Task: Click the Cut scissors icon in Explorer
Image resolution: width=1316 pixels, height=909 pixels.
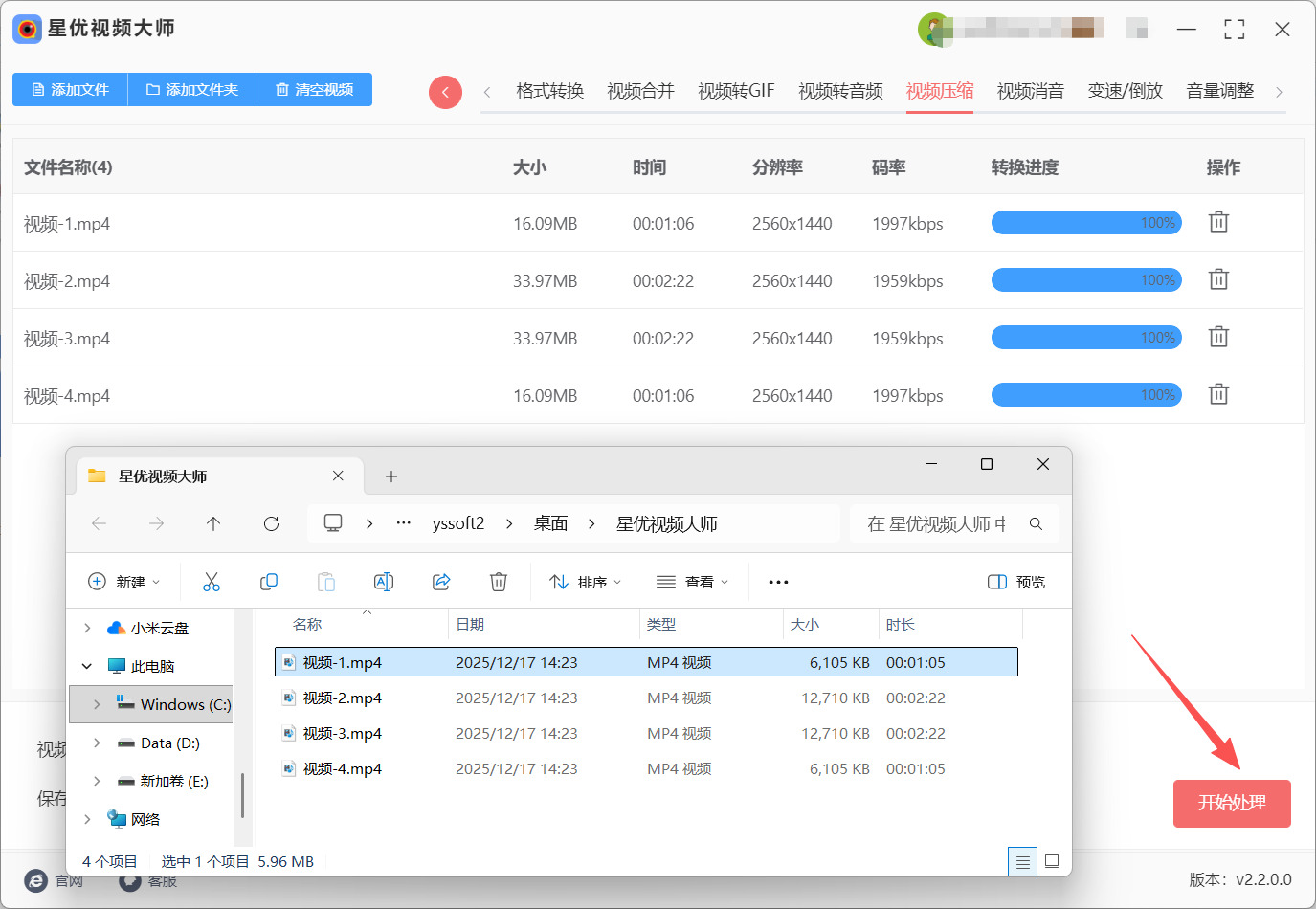Action: [x=212, y=582]
